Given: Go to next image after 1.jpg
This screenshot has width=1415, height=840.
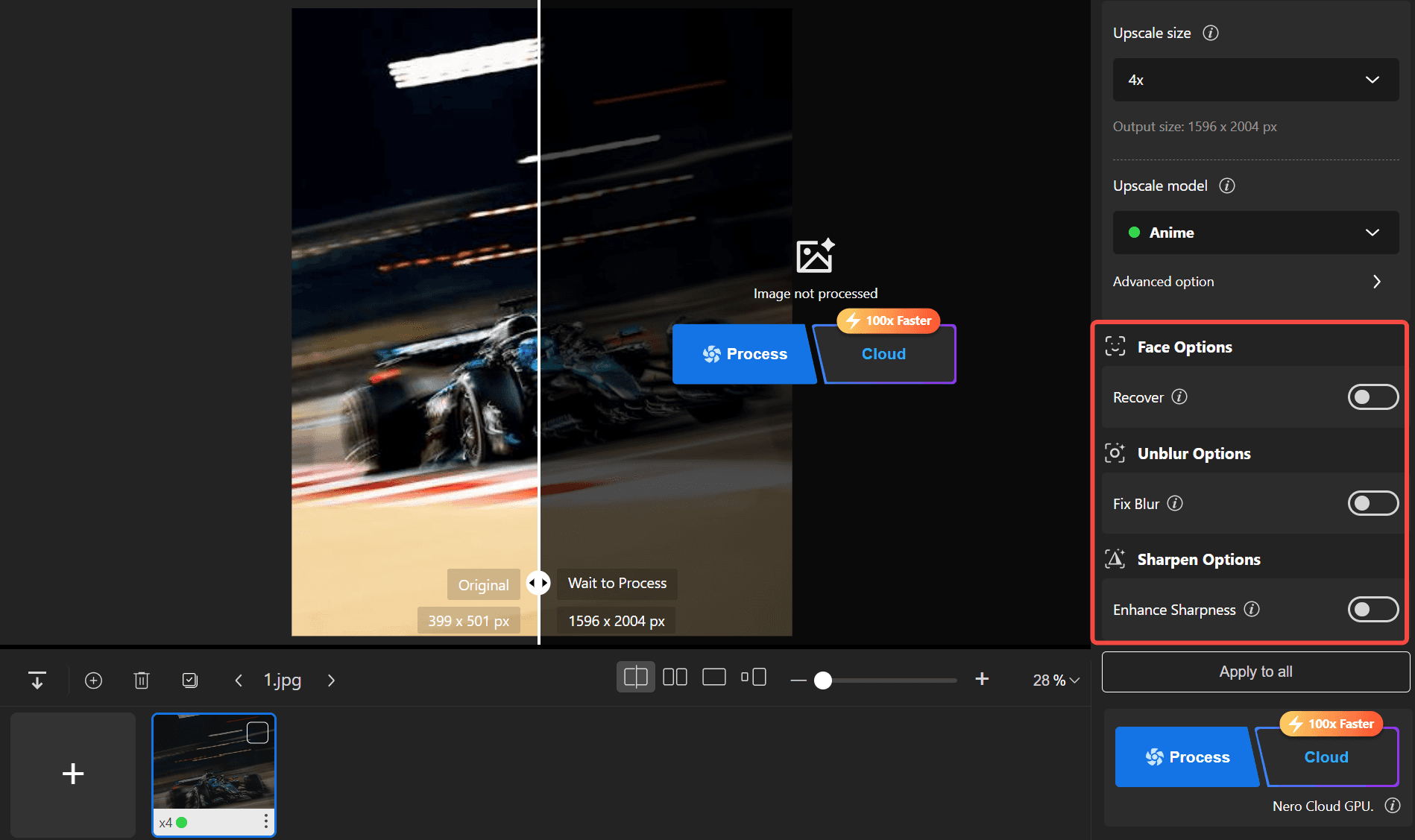Looking at the screenshot, I should pos(331,680).
